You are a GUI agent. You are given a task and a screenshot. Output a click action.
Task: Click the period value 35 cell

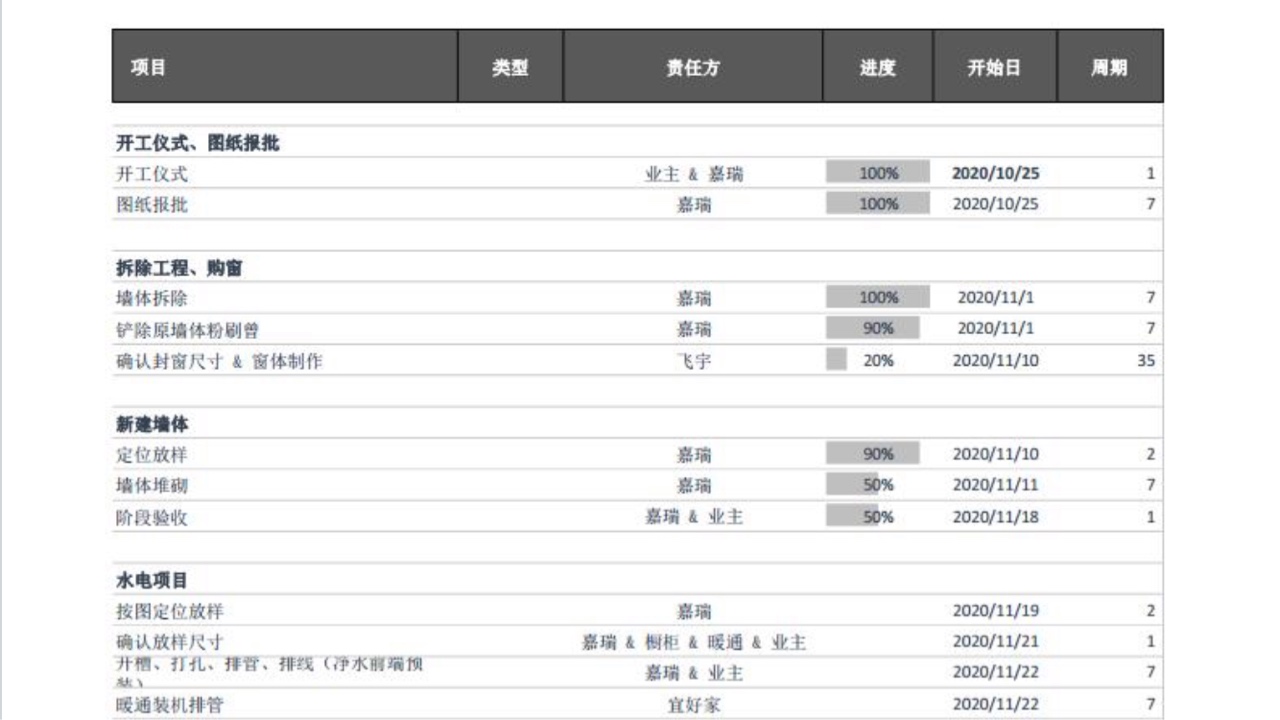1145,360
